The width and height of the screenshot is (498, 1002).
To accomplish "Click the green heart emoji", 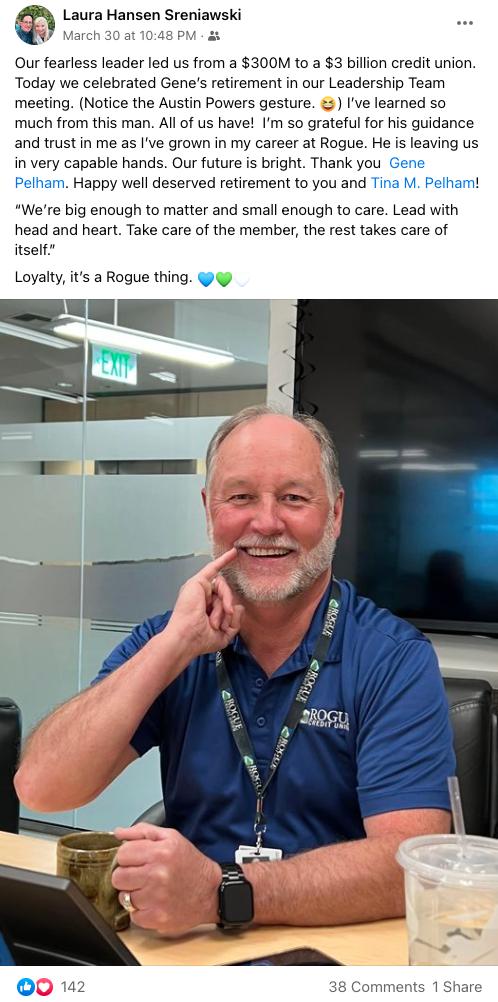I will click(223, 279).
